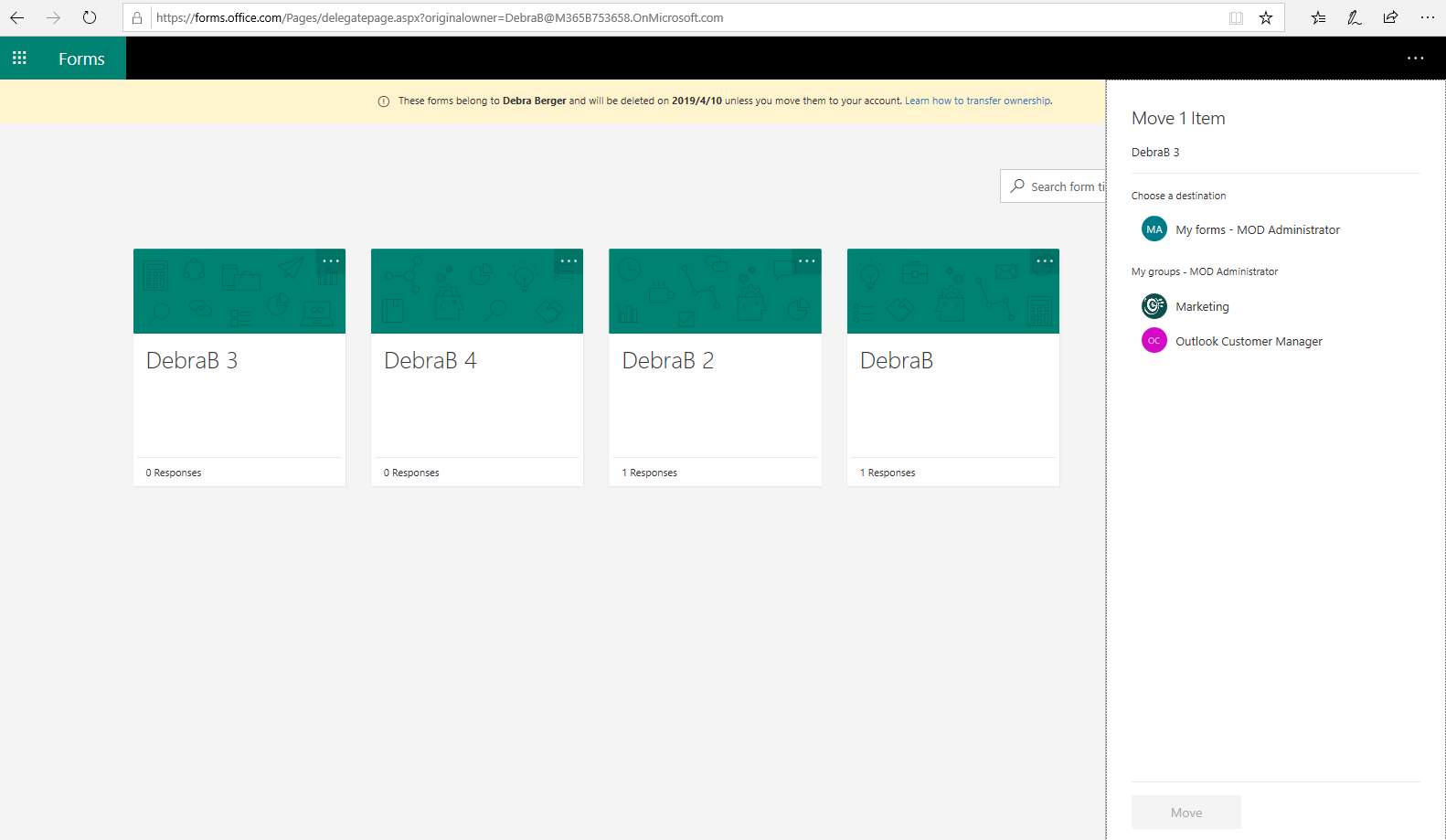Click the browser refresh icon
Viewport: 1446px width, 840px height.
tap(90, 17)
